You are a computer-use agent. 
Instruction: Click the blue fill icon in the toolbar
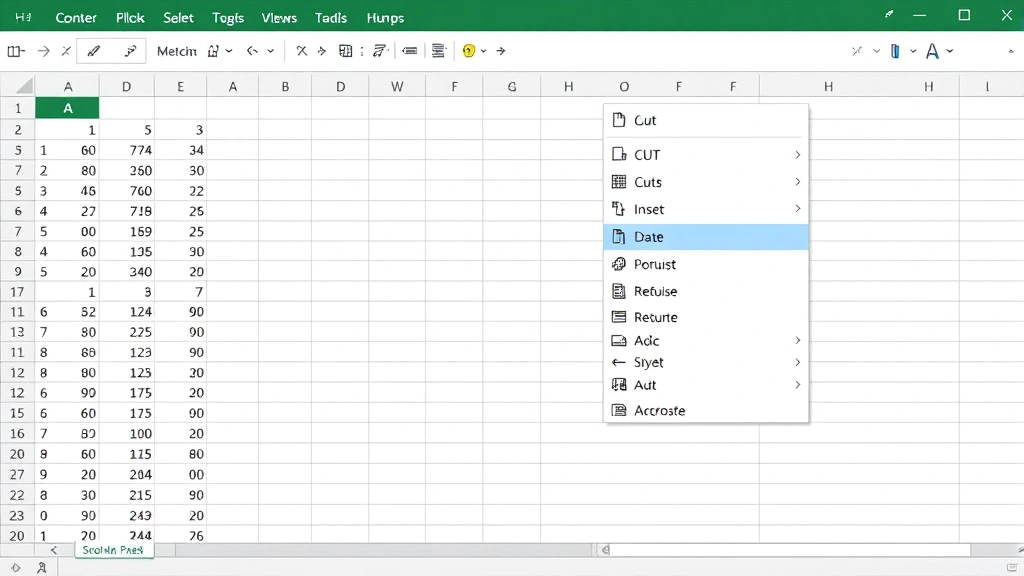[x=895, y=51]
